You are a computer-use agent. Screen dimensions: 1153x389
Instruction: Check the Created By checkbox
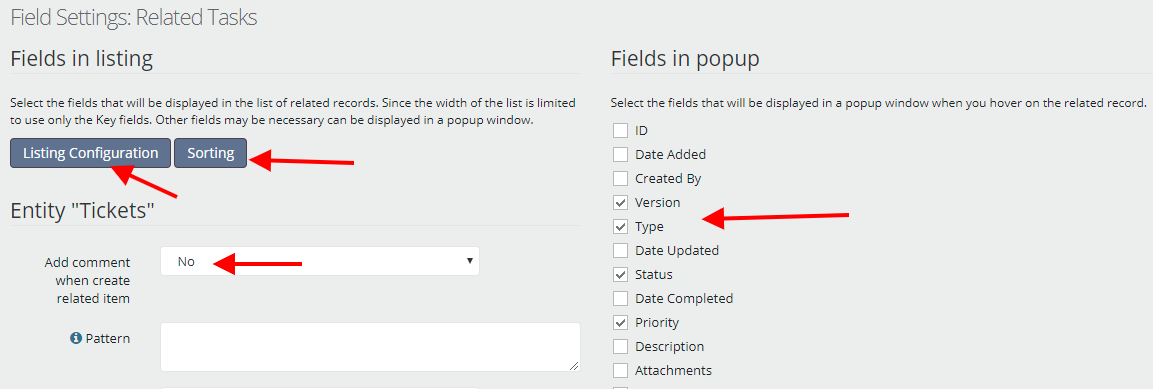tap(621, 179)
